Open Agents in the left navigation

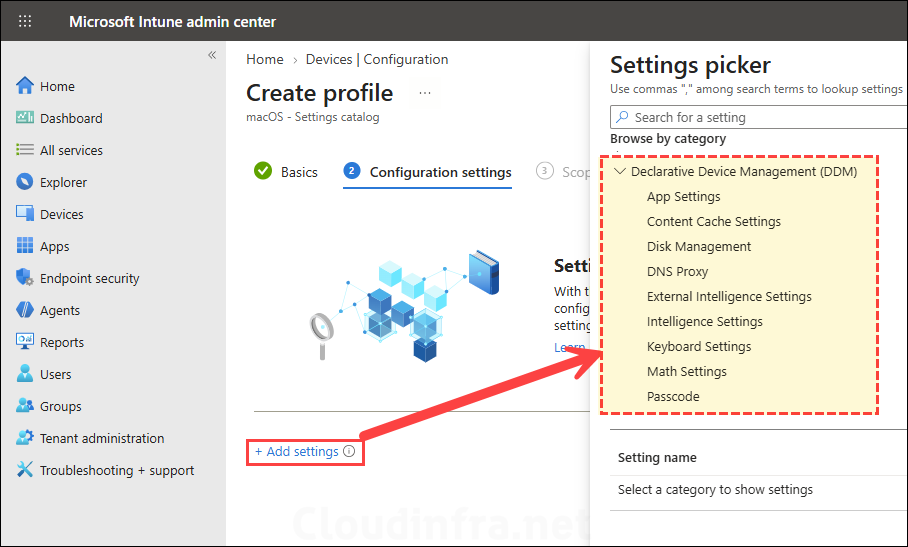click(x=60, y=310)
